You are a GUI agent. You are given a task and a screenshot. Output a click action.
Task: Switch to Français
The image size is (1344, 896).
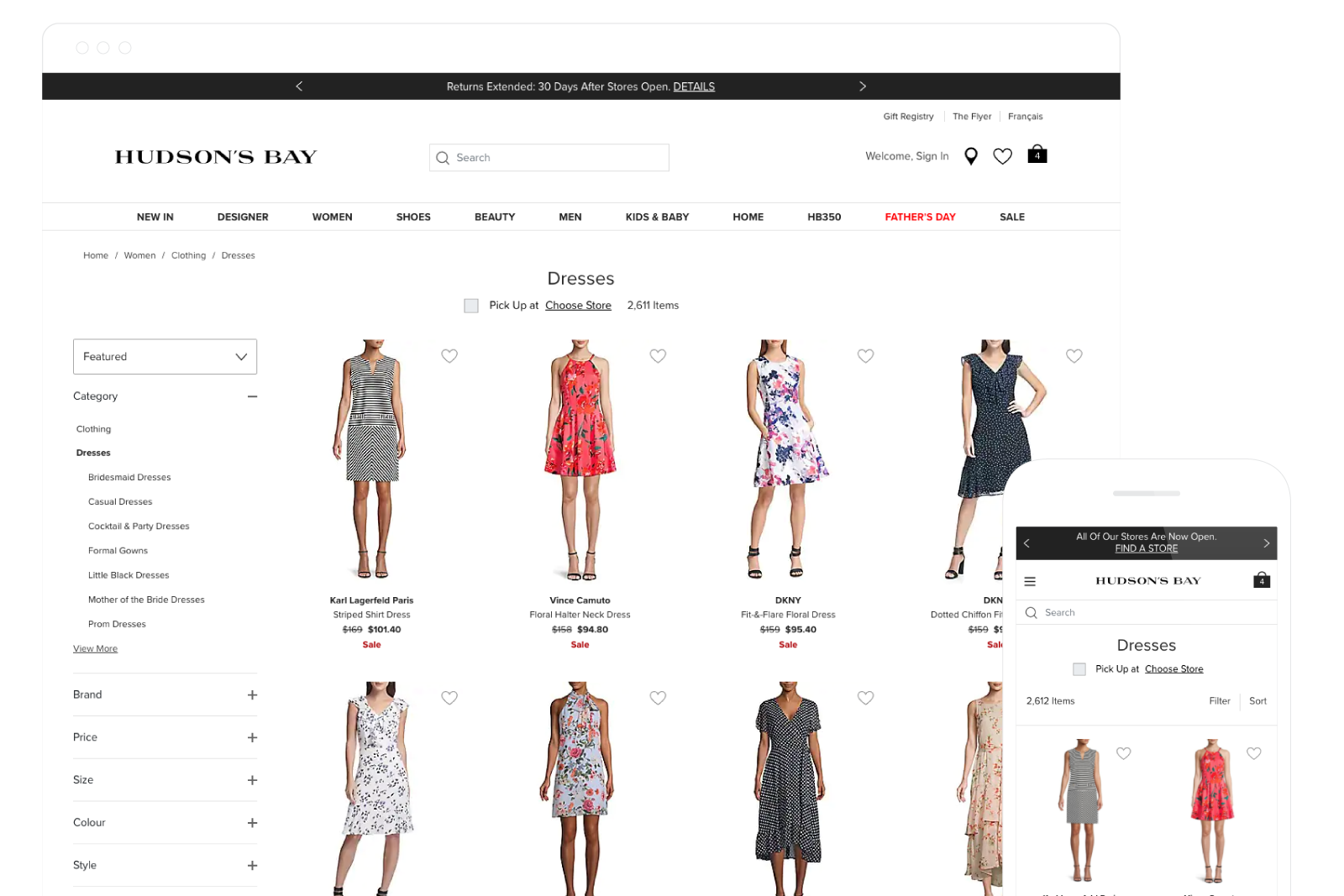point(1025,117)
